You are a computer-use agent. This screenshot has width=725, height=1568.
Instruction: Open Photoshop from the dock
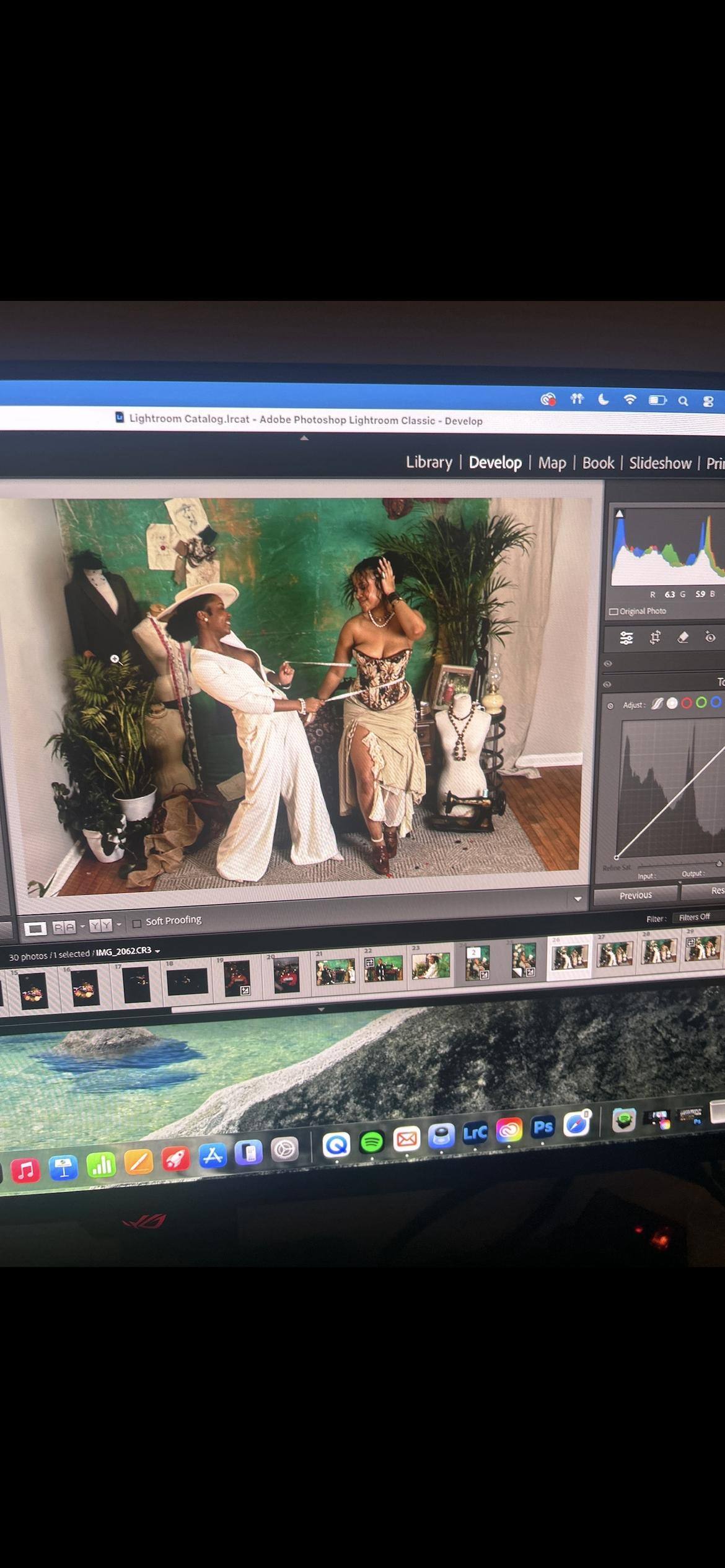coord(543,1126)
